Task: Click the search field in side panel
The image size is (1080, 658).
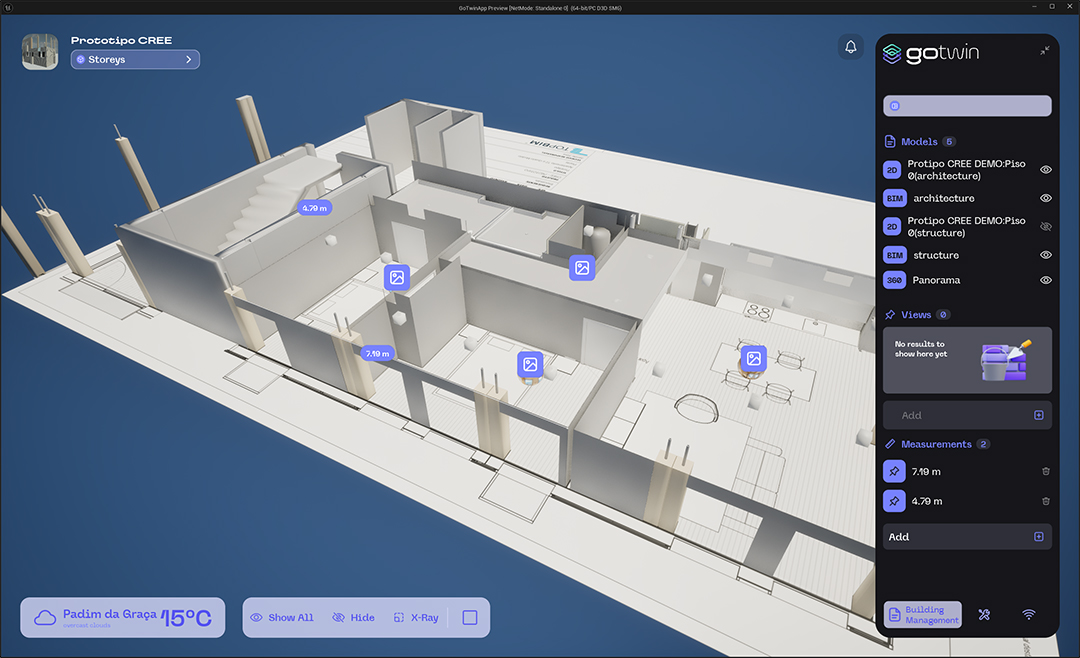Action: (x=967, y=106)
